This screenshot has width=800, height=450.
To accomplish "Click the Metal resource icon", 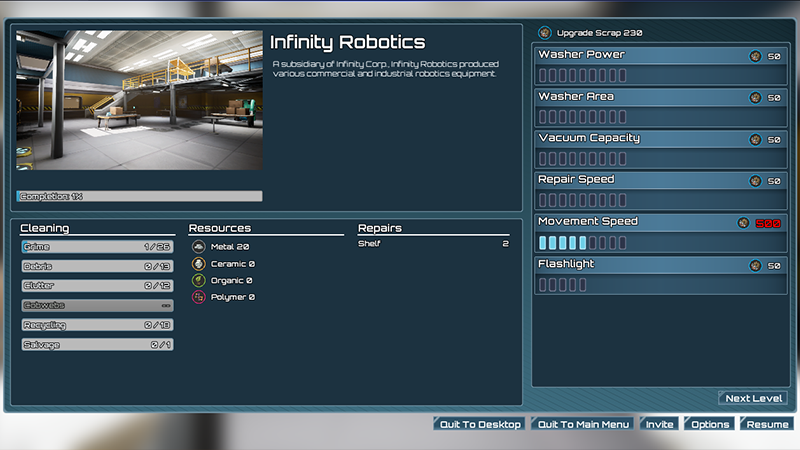I will click(x=198, y=246).
